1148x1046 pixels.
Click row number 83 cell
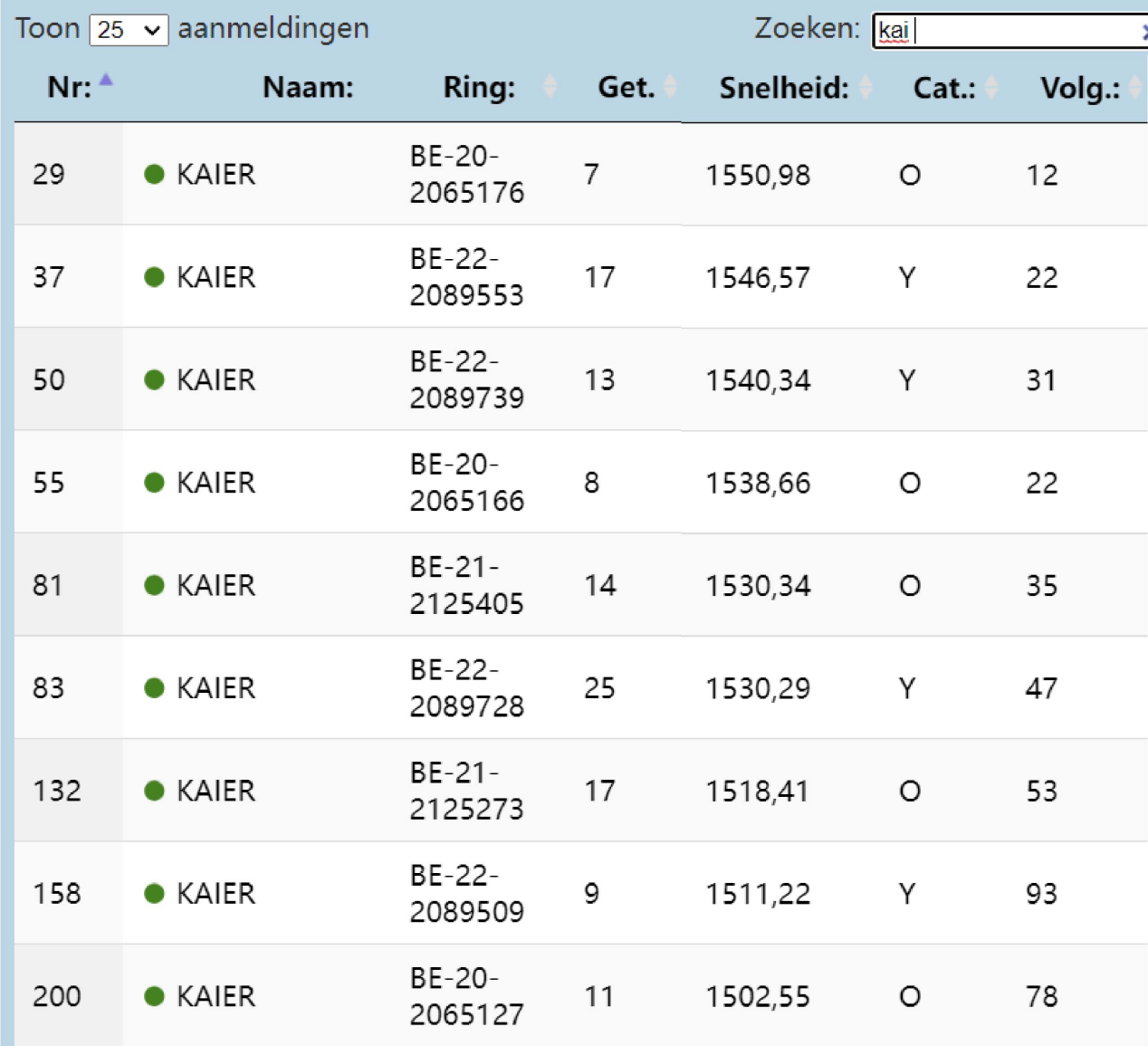[49, 688]
